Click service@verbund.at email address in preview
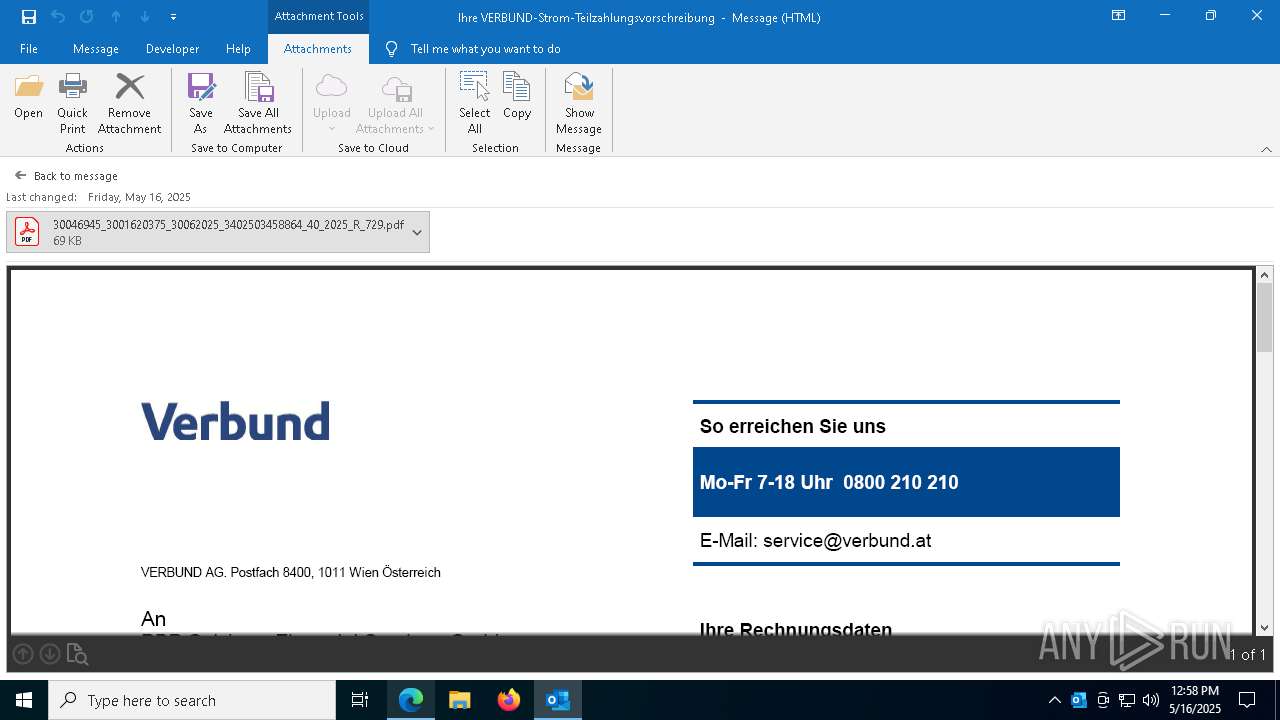This screenshot has height=720, width=1280. [847, 541]
